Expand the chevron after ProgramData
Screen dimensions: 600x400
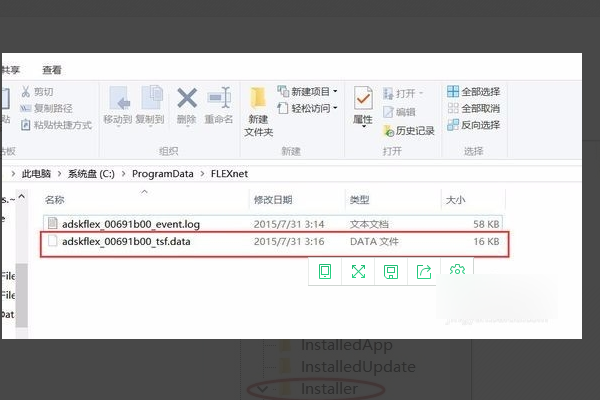202,174
